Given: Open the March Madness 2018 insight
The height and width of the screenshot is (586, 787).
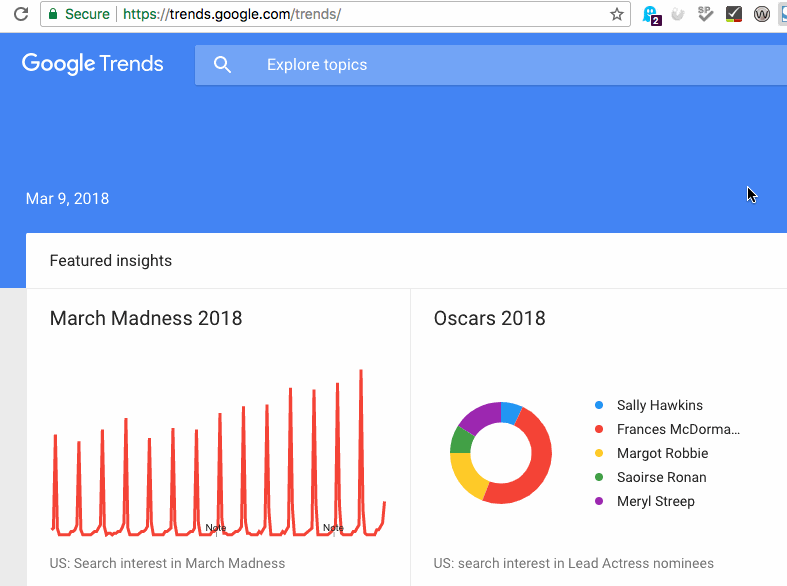Looking at the screenshot, I should (x=146, y=319).
